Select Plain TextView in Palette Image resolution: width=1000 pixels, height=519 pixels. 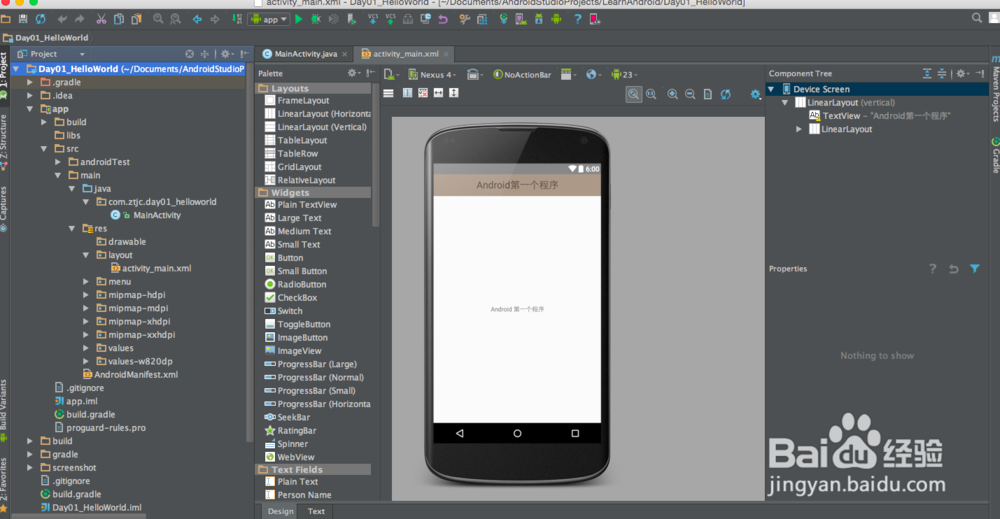(307, 205)
